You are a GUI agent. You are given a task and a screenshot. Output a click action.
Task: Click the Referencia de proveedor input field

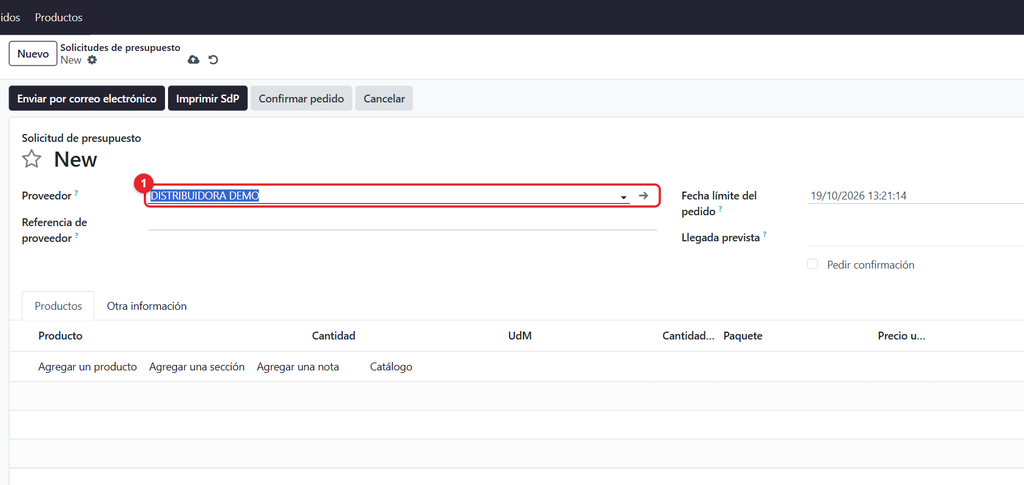402,222
